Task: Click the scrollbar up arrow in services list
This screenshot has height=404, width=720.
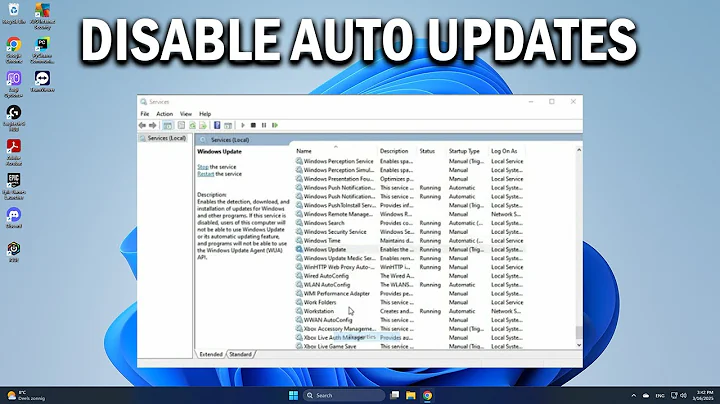Action: 579,150
